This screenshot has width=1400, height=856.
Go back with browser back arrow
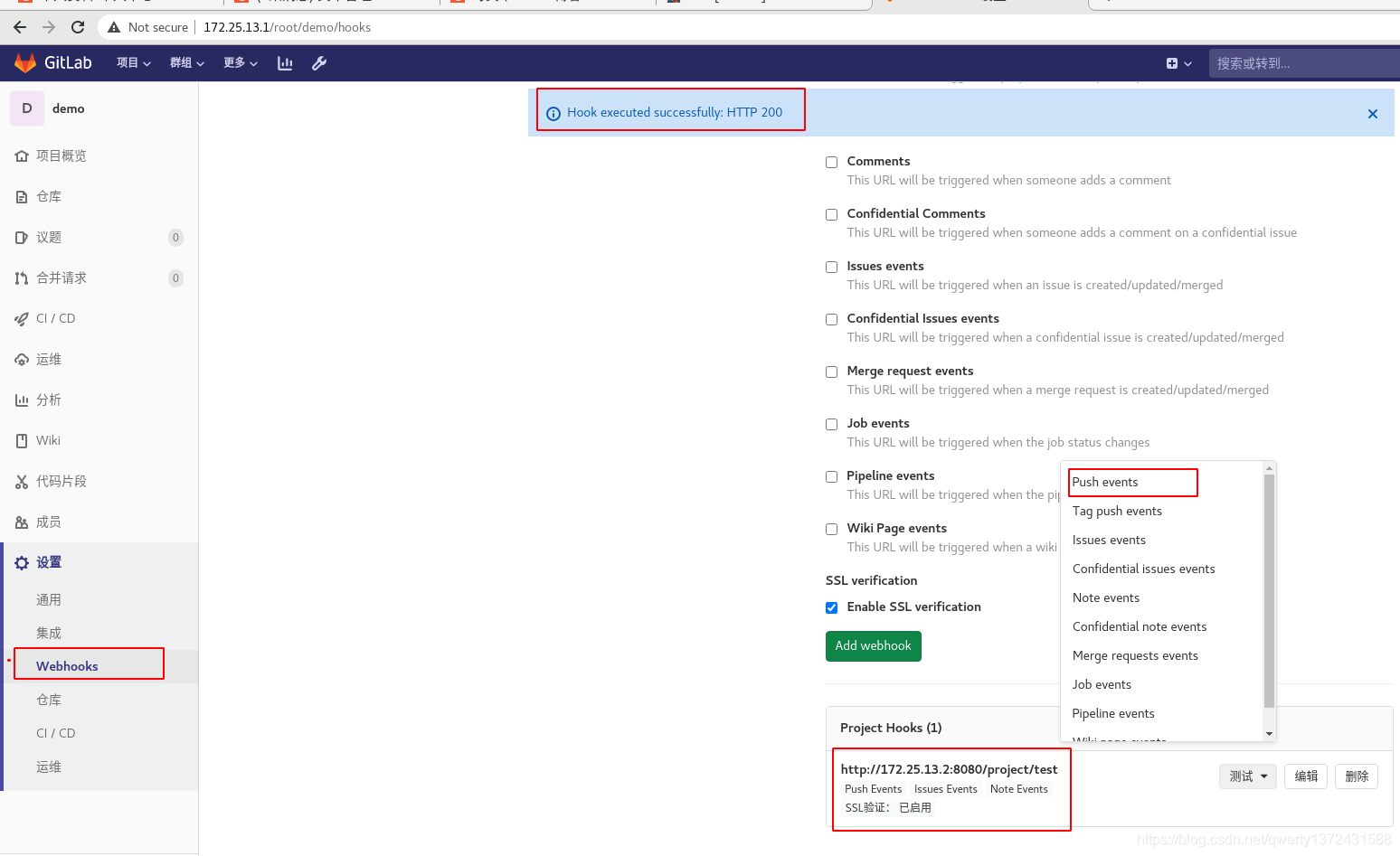[20, 27]
